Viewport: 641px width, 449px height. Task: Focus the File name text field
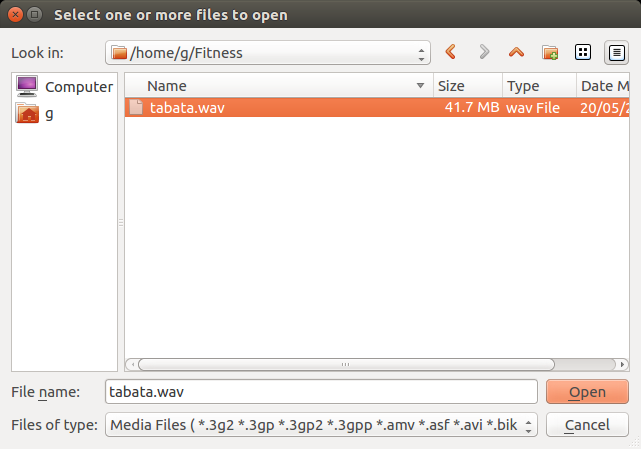pos(320,391)
